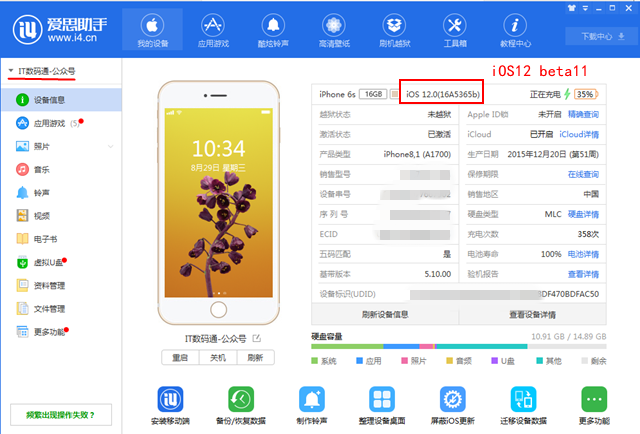Click the blue 应用 legend swatch
The height and width of the screenshot is (434, 640).
point(359,361)
